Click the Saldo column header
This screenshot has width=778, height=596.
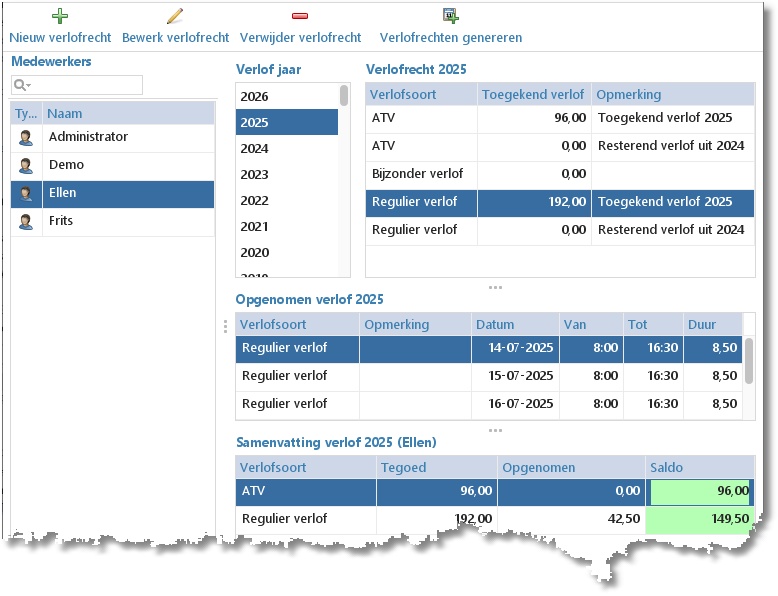(700, 467)
